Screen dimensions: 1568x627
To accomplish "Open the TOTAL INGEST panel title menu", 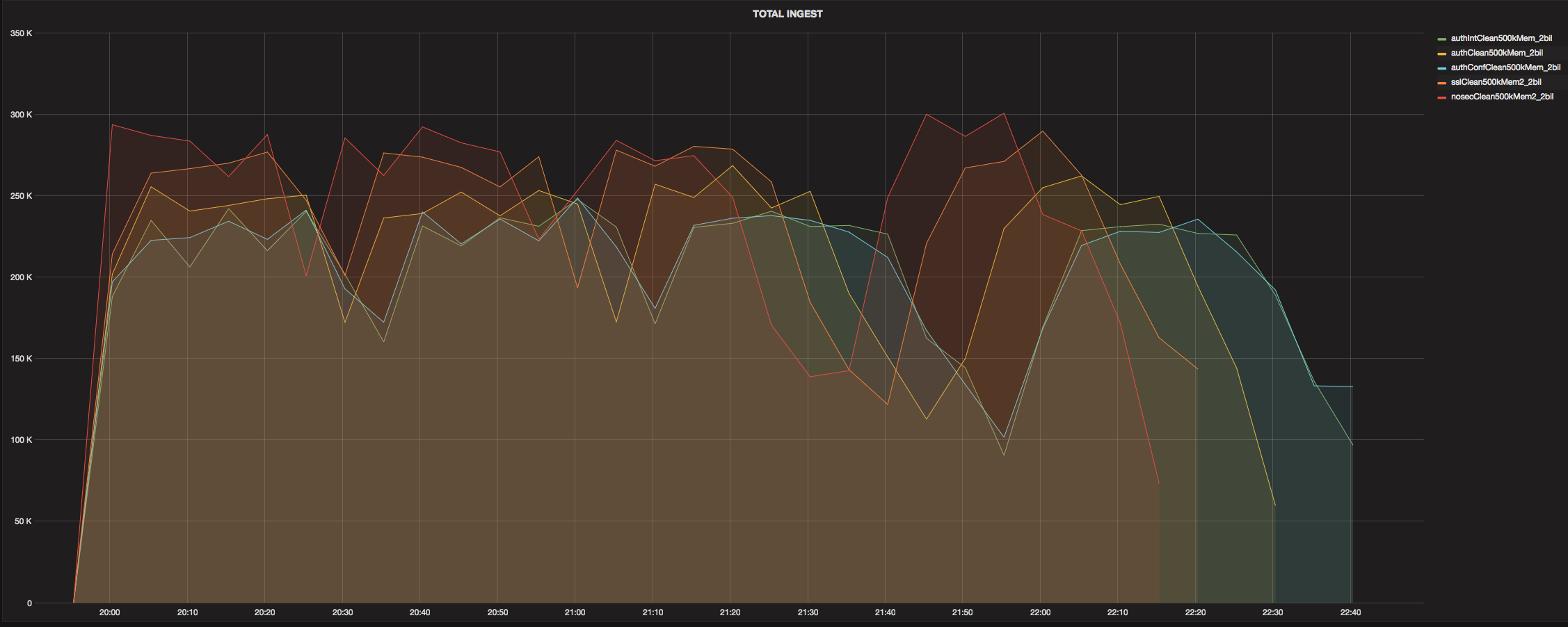I will 787,14.
